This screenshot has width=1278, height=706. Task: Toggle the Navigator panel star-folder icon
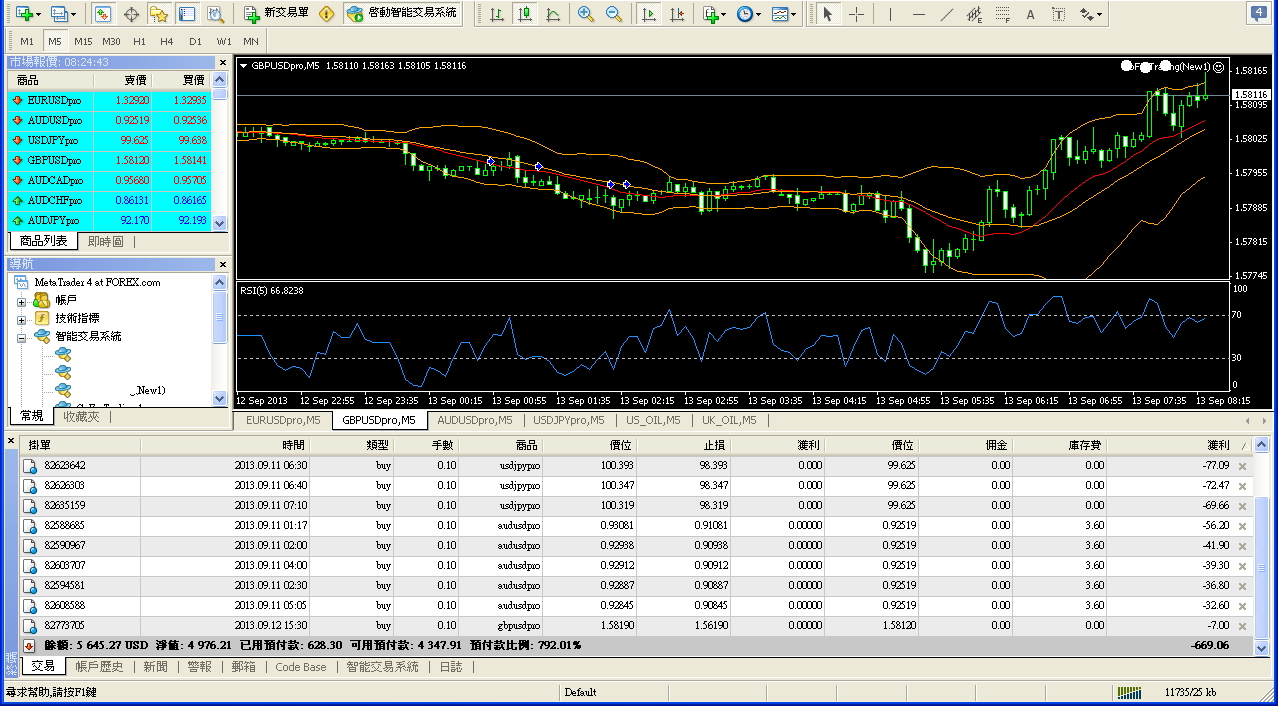click(159, 14)
